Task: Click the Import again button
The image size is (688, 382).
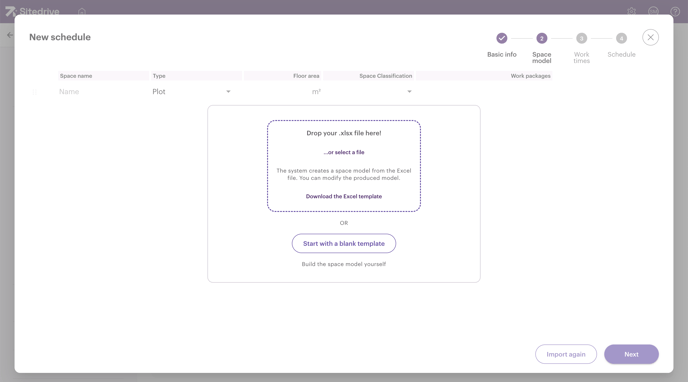Action: point(566,354)
